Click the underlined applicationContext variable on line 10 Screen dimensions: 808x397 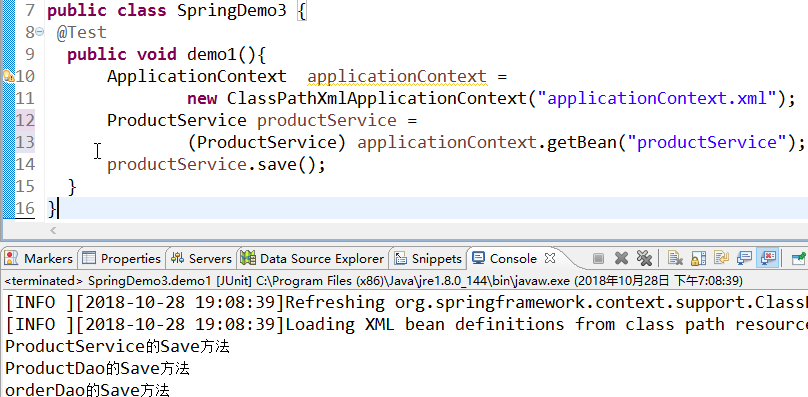coord(397,76)
